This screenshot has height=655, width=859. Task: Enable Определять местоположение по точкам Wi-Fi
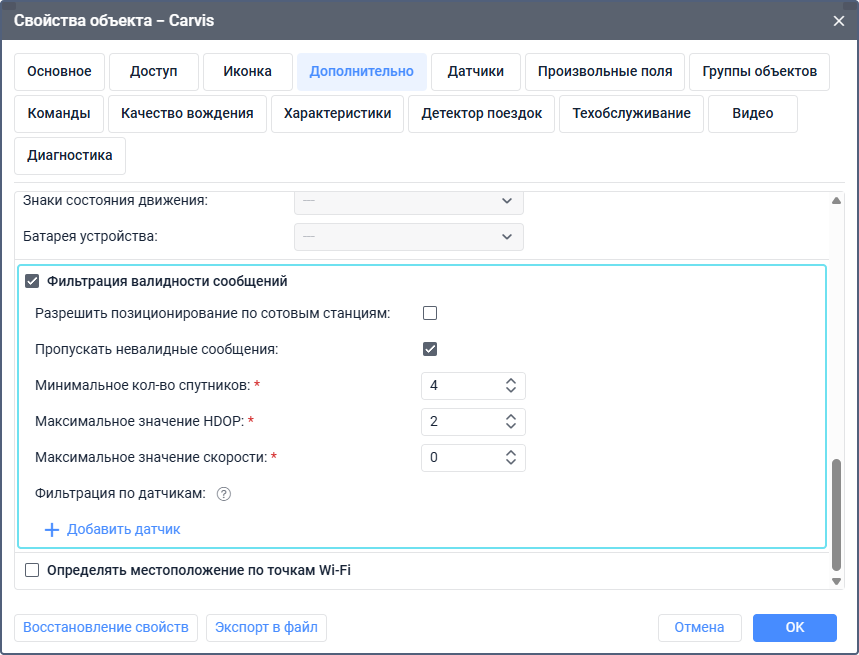click(x=32, y=570)
